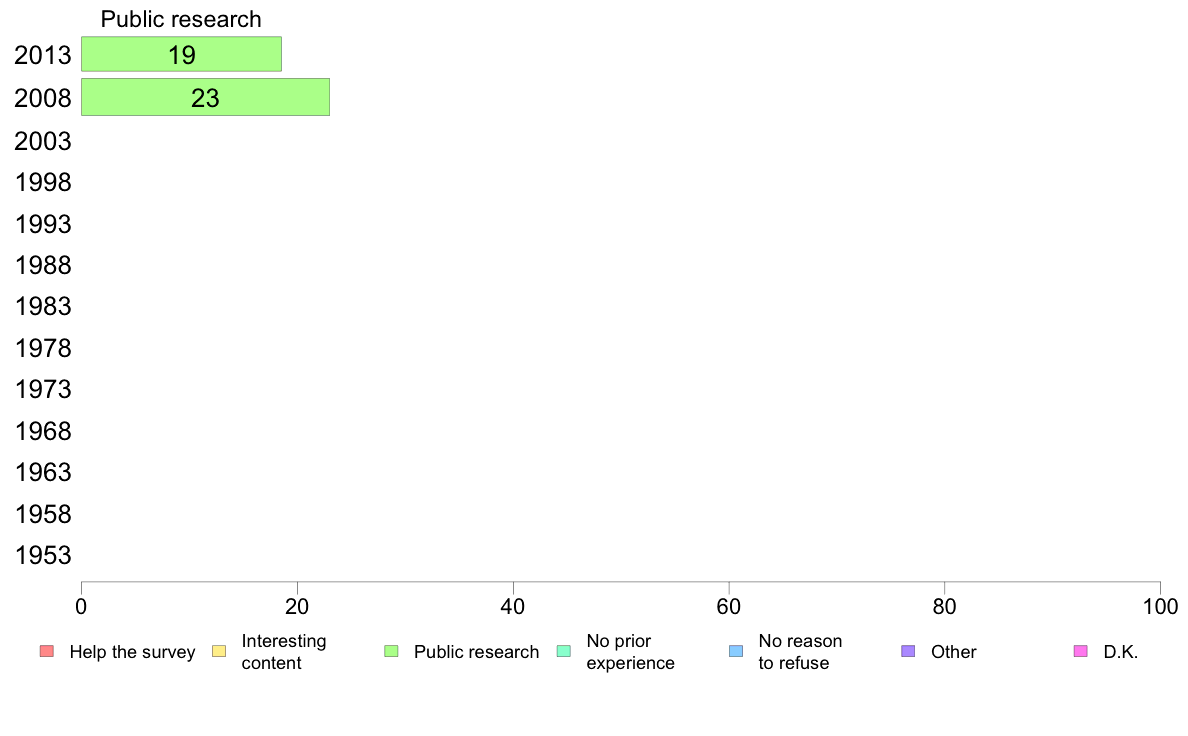Click the red Help the survey swatch
Viewport: 1188px width, 736px height.
tap(46, 652)
